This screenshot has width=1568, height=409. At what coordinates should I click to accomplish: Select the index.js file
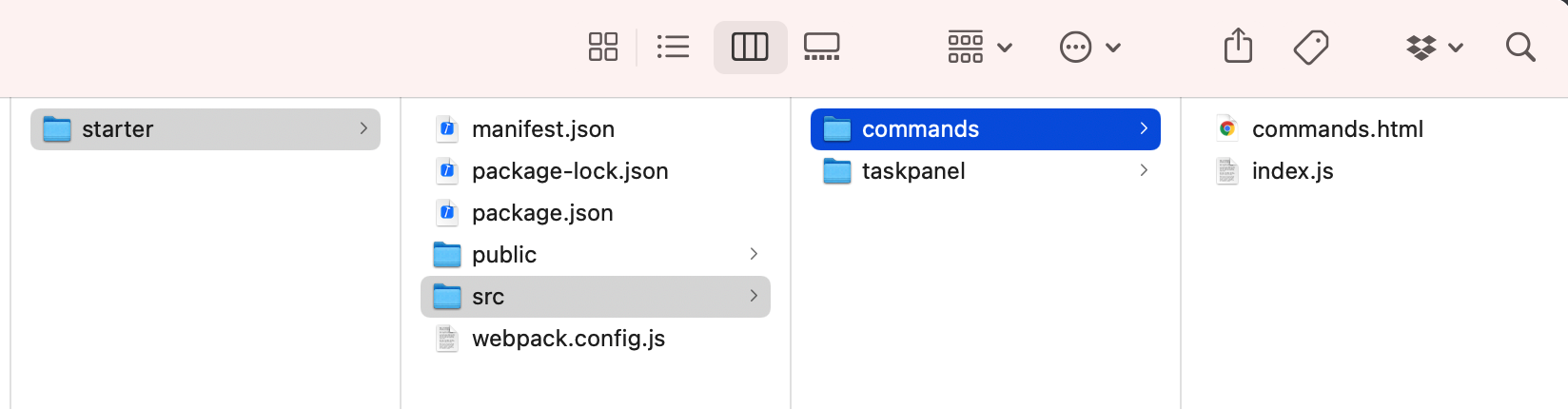1292,171
